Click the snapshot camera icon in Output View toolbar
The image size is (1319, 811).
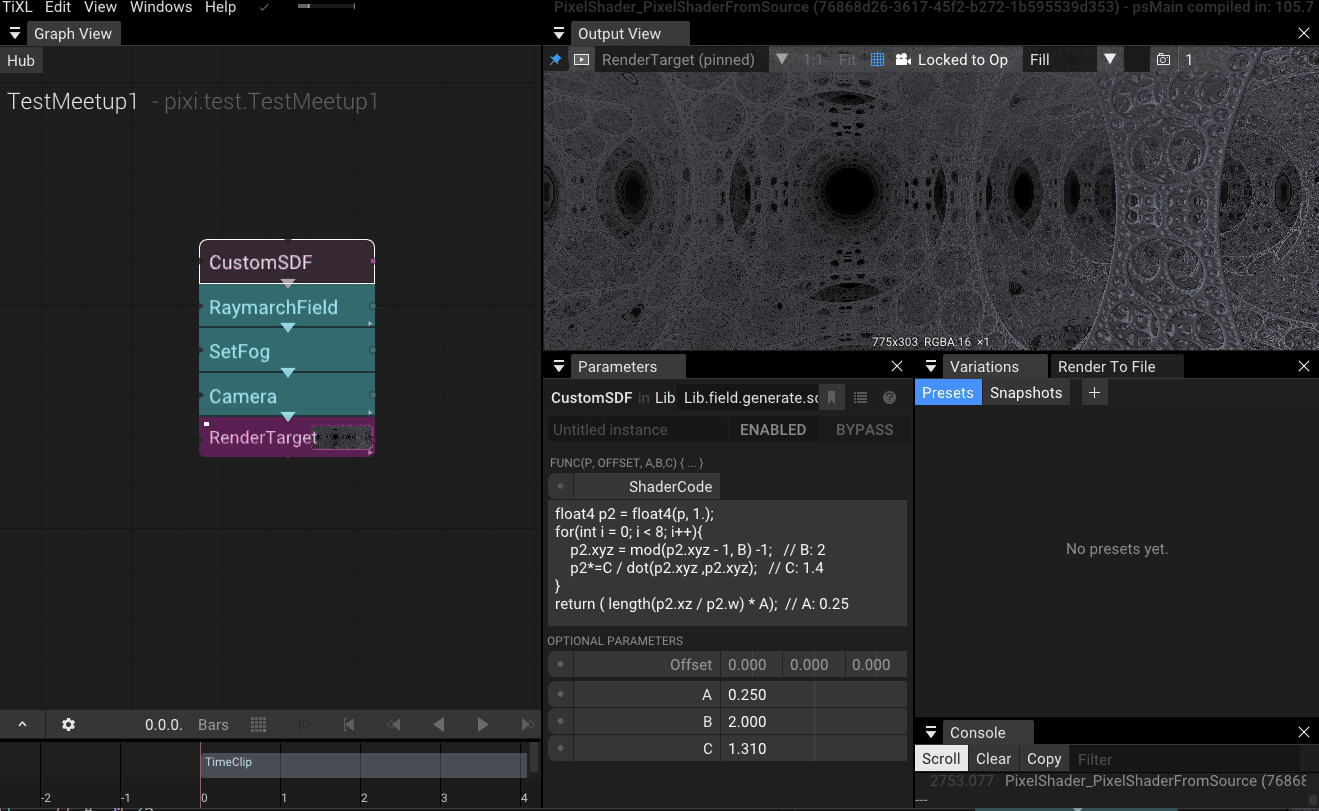[x=1162, y=59]
